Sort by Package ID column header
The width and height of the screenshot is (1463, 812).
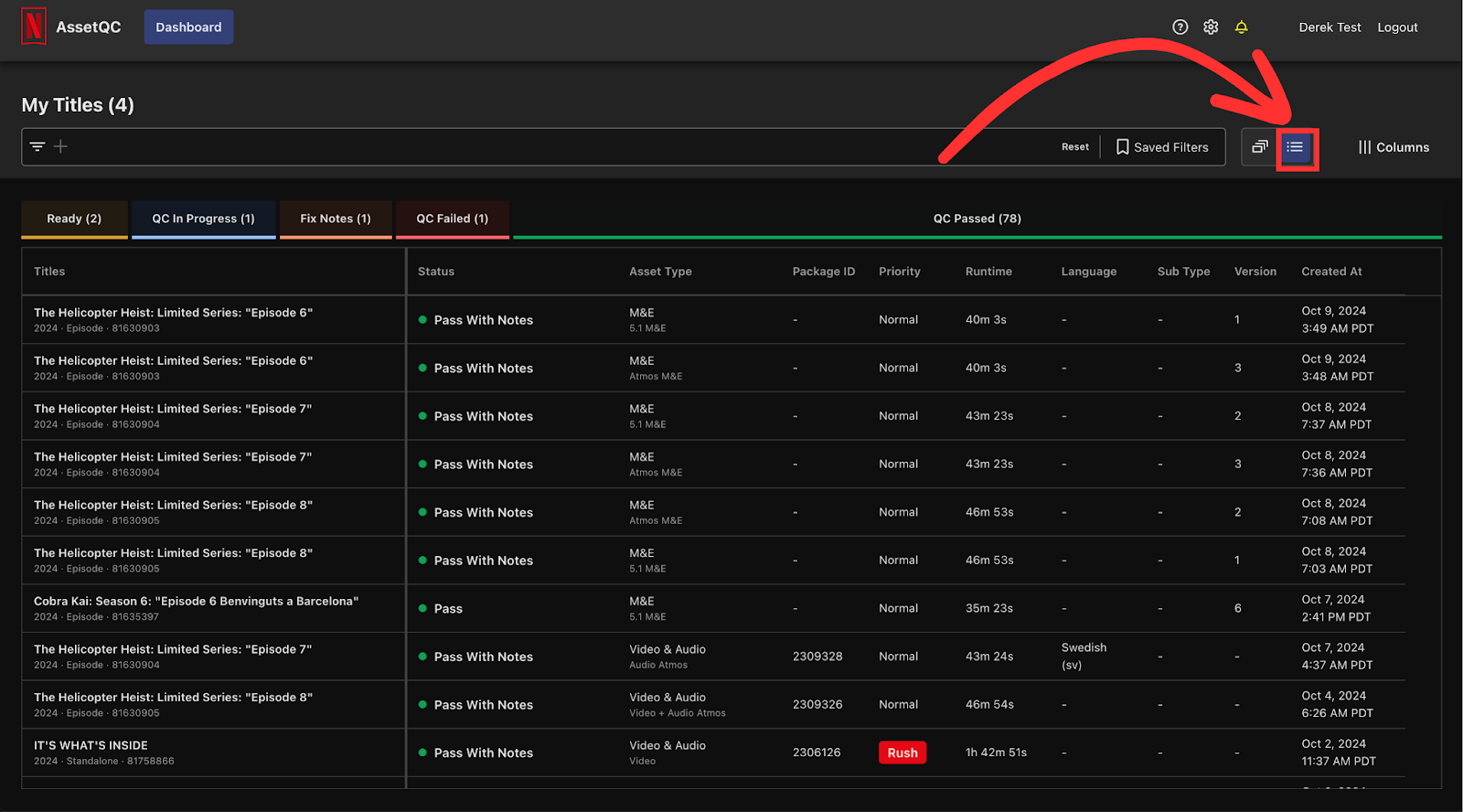(824, 272)
